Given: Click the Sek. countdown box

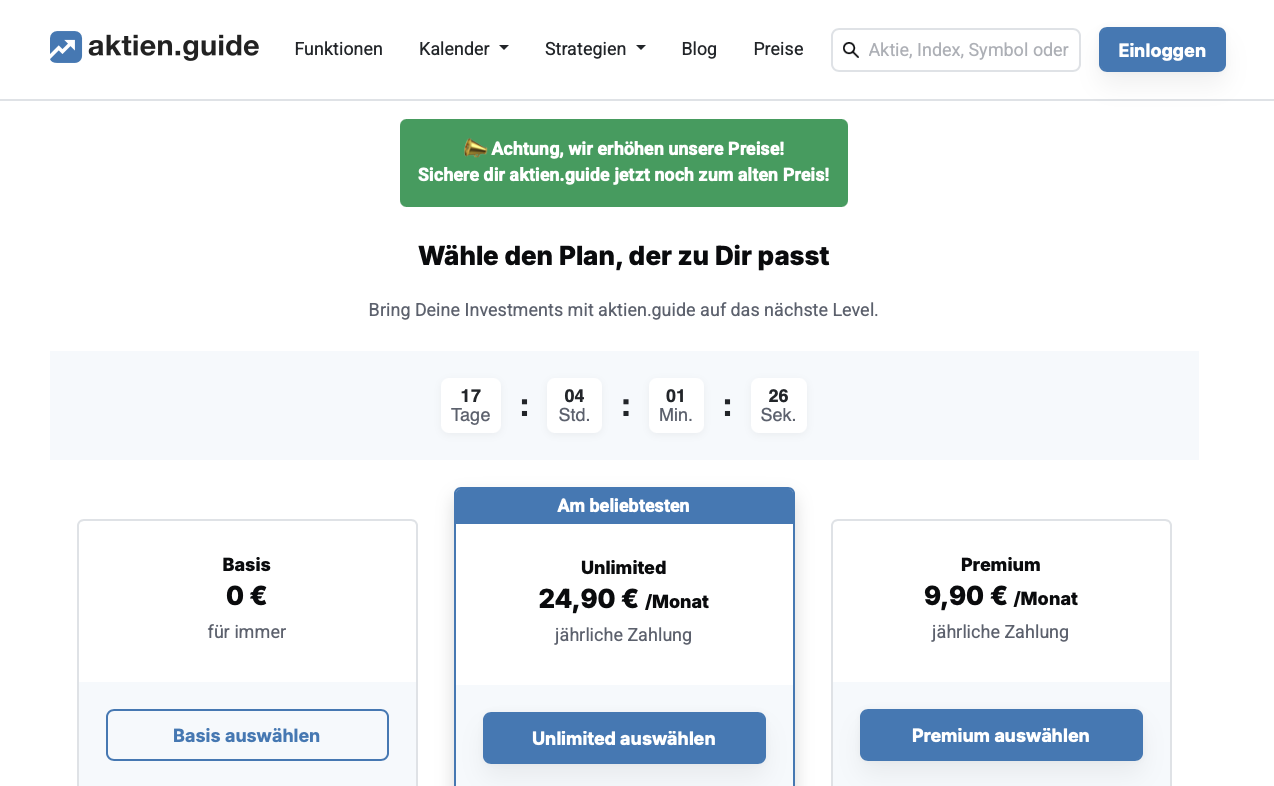Looking at the screenshot, I should tap(778, 405).
